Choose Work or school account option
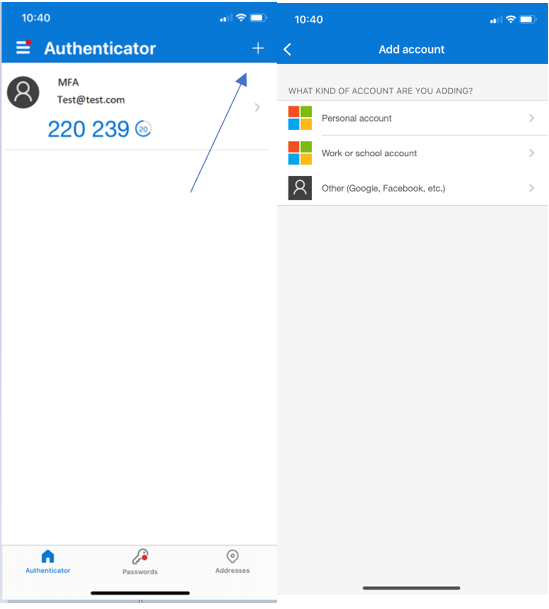The height and width of the screenshot is (609, 549). [x=412, y=153]
